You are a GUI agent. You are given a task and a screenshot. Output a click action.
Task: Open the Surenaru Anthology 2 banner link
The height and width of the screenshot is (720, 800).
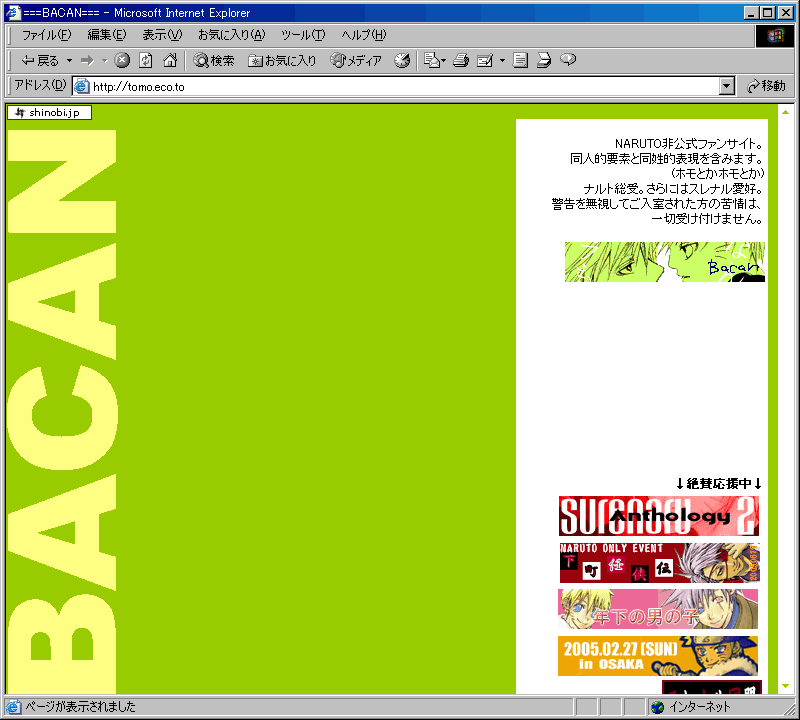[659, 516]
